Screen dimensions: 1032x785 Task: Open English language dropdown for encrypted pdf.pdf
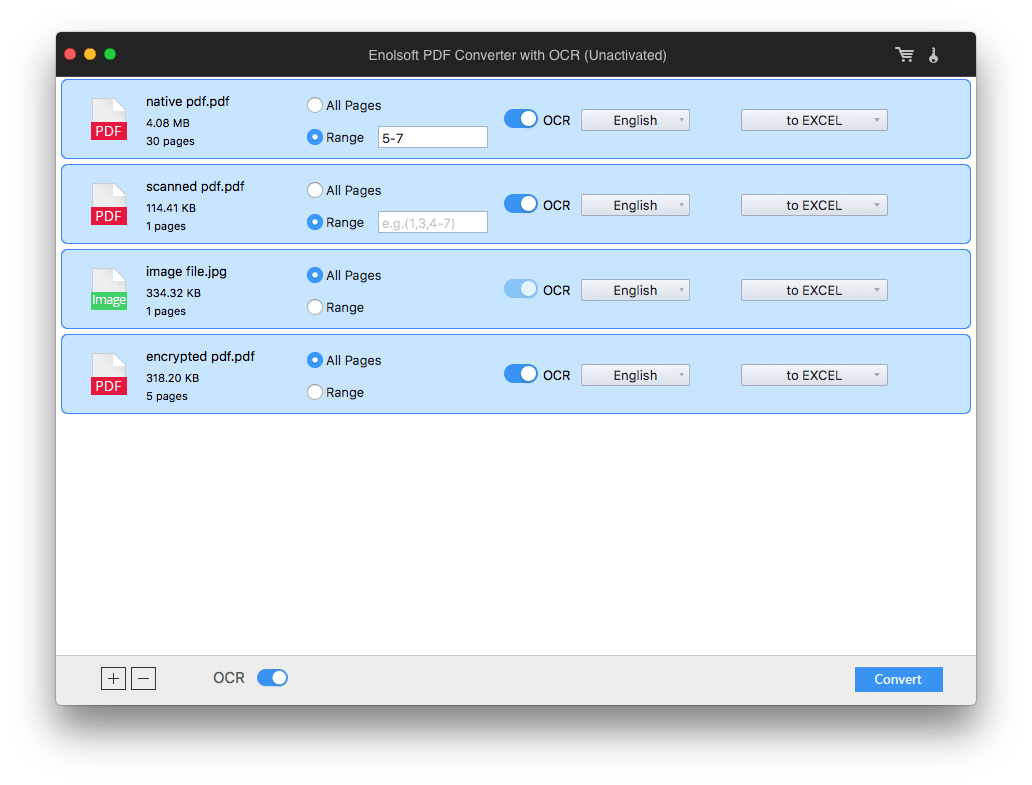pos(635,375)
